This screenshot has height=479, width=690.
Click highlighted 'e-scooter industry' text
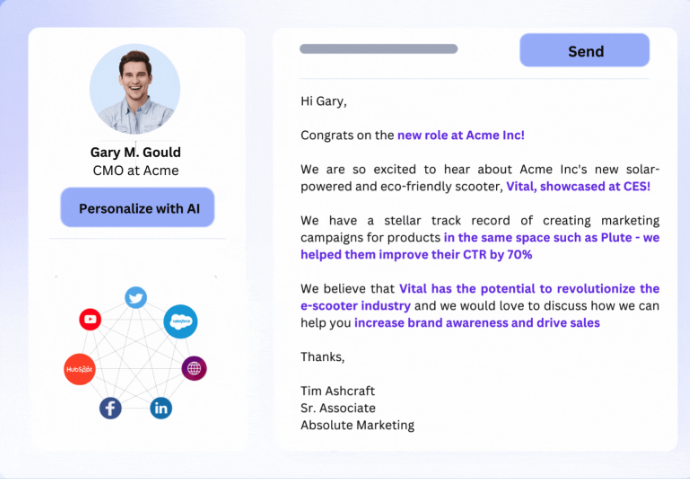356,306
